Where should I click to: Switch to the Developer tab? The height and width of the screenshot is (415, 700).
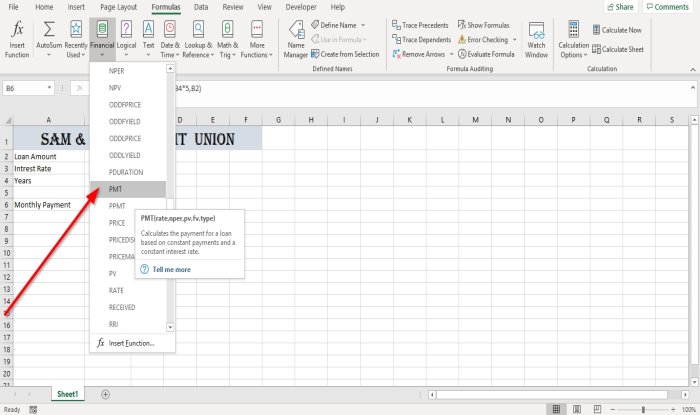point(301,7)
